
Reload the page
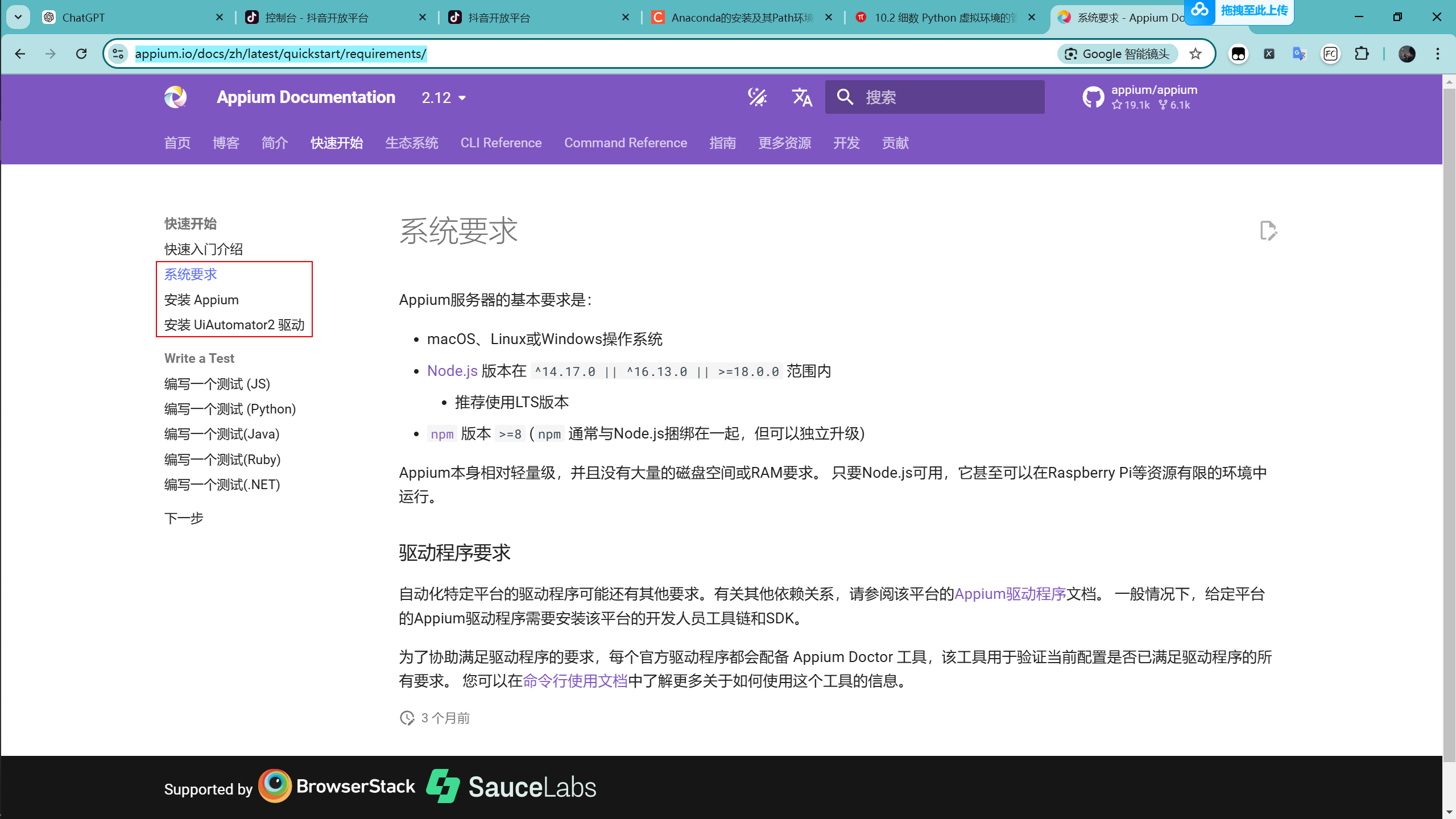click(x=81, y=54)
